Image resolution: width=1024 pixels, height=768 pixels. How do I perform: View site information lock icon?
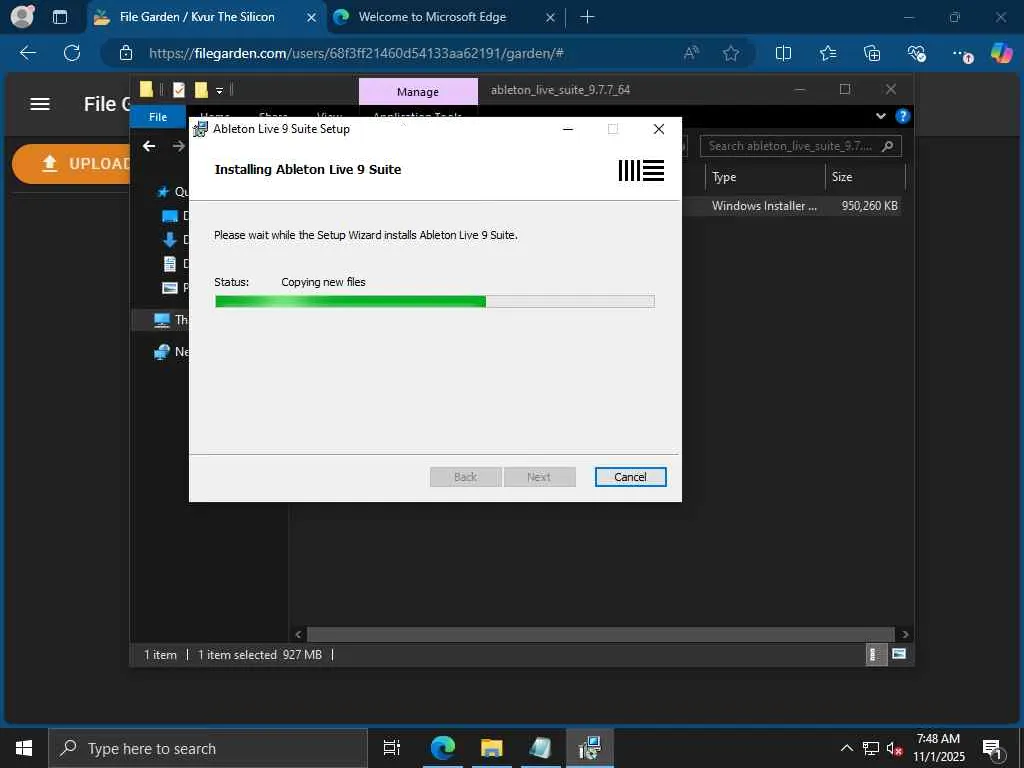pos(126,53)
